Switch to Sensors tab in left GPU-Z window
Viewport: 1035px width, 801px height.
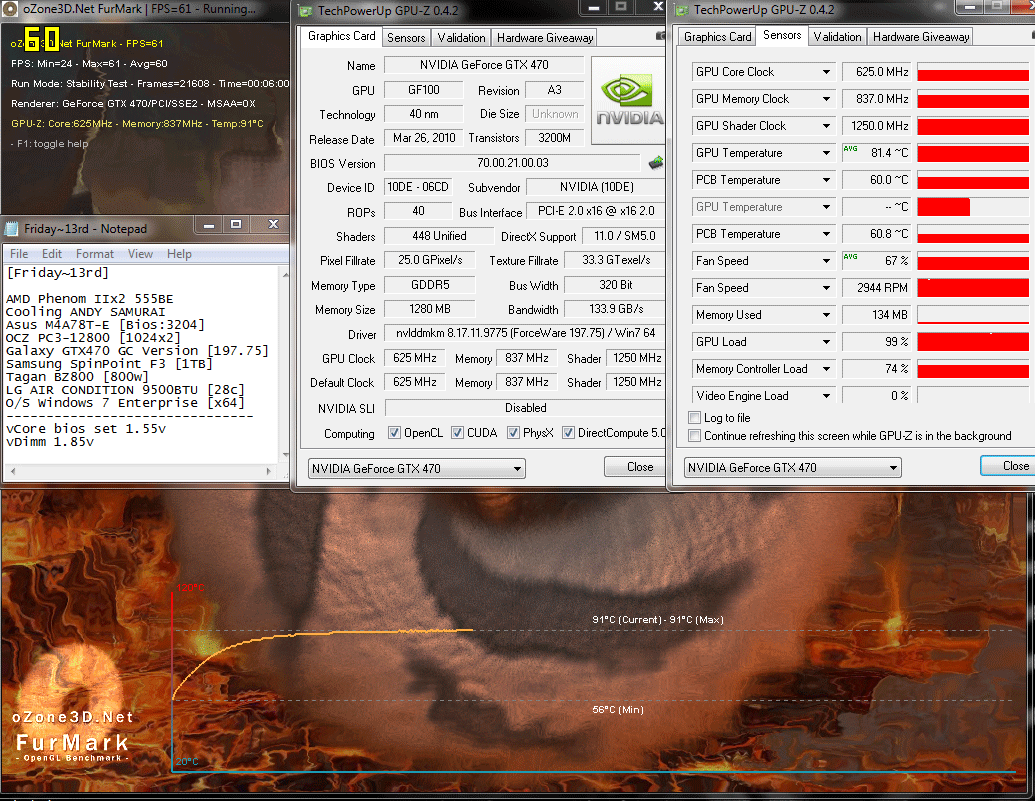406,38
